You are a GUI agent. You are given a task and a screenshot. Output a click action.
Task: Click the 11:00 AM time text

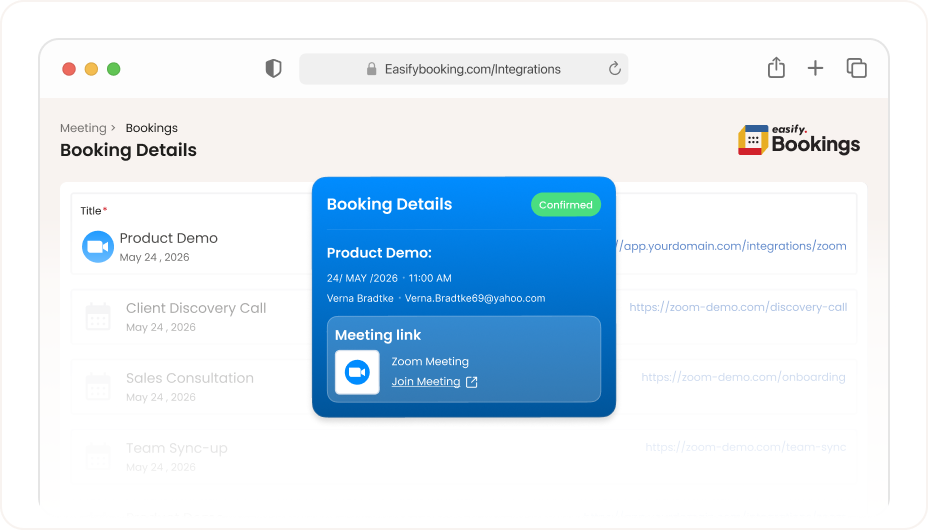430,278
